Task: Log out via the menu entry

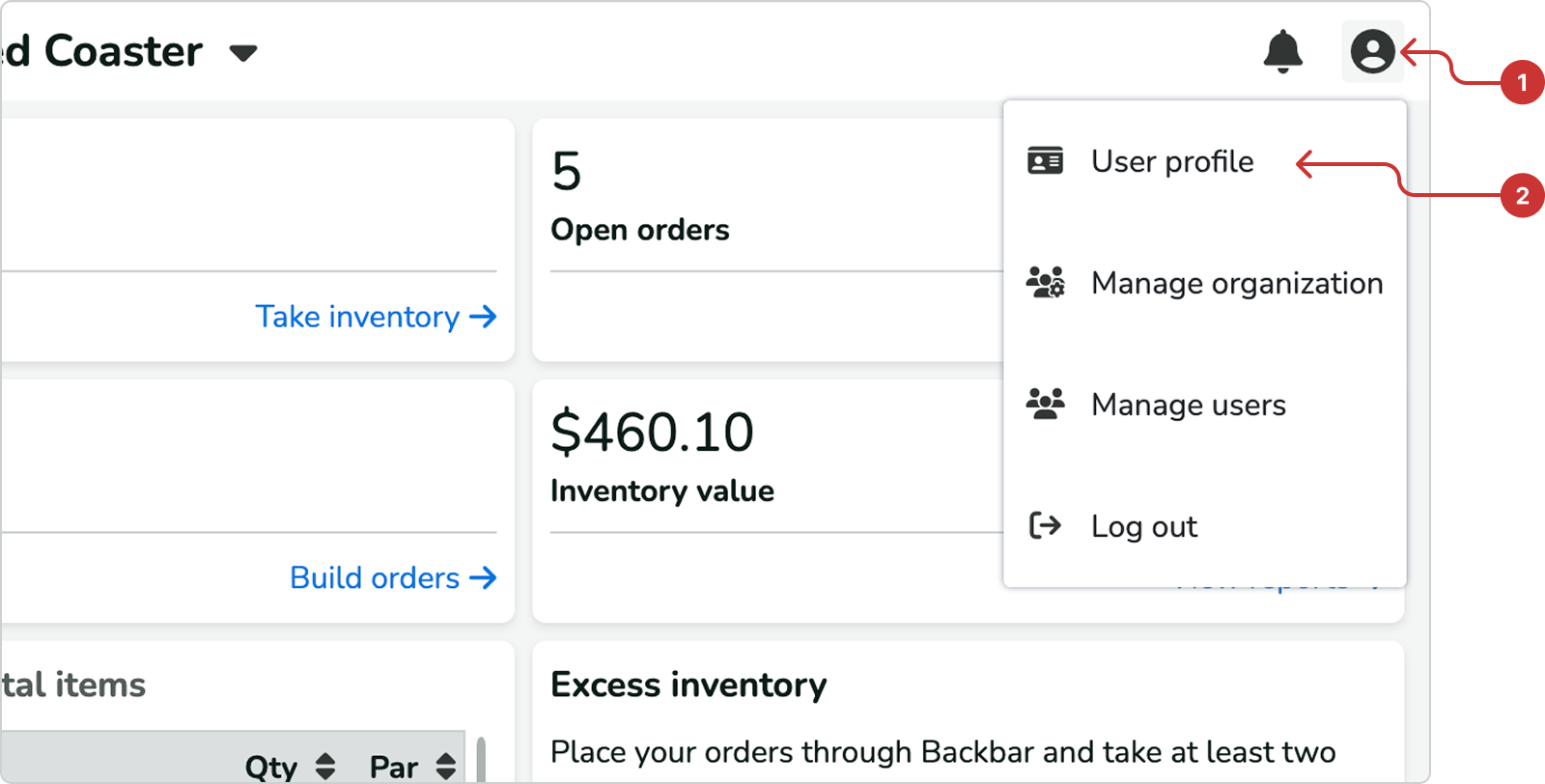Action: [x=1204, y=526]
